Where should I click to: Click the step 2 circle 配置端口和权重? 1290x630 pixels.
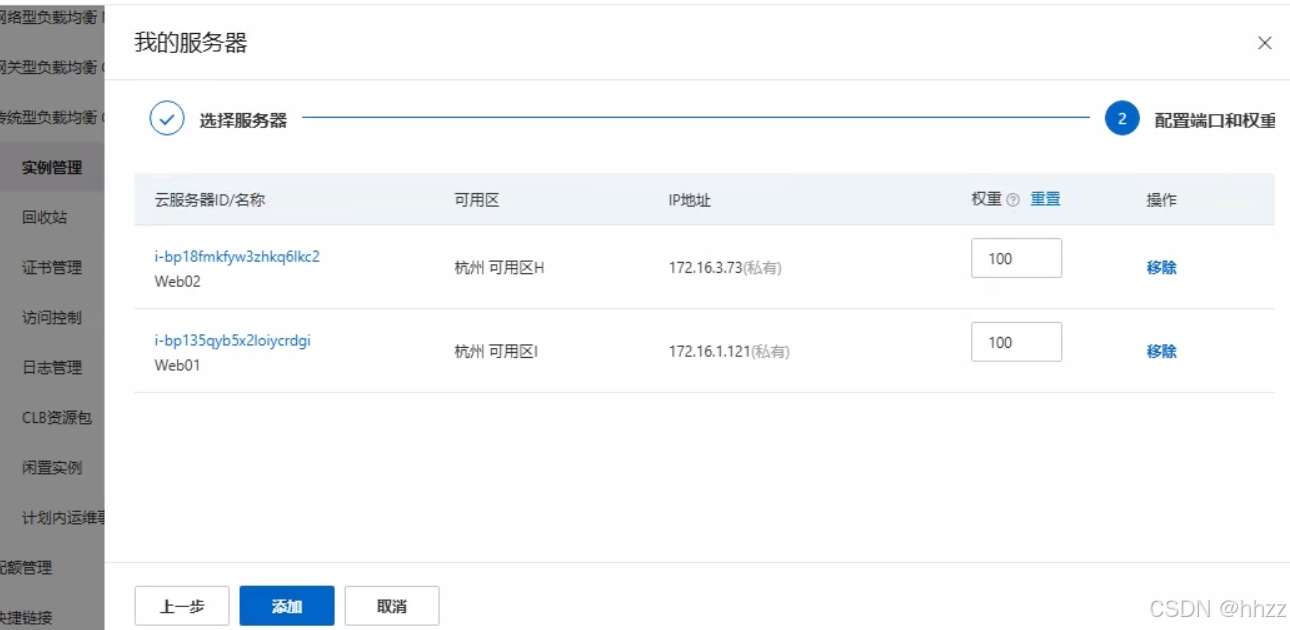[x=1122, y=118]
